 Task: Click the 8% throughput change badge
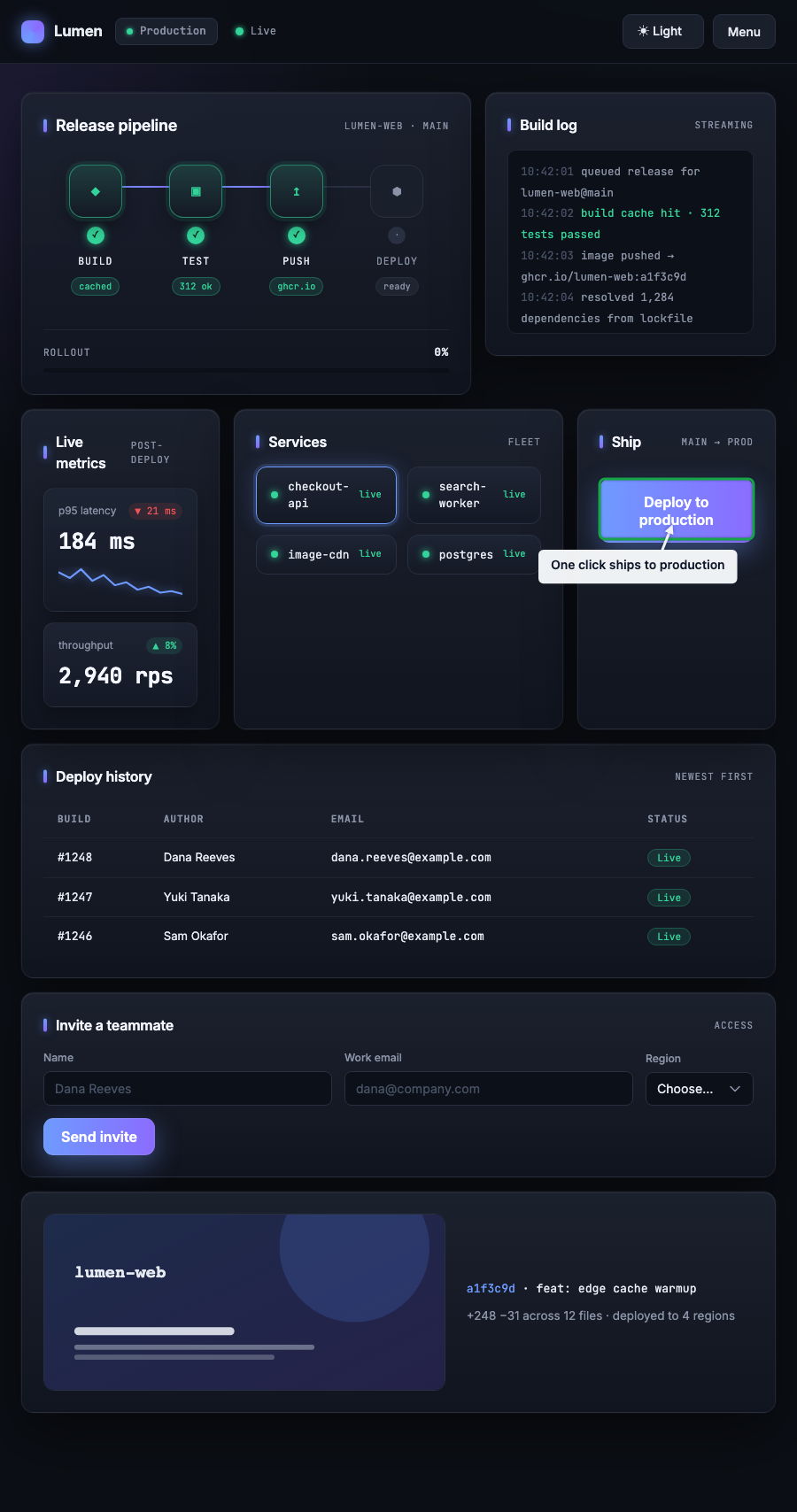165,645
